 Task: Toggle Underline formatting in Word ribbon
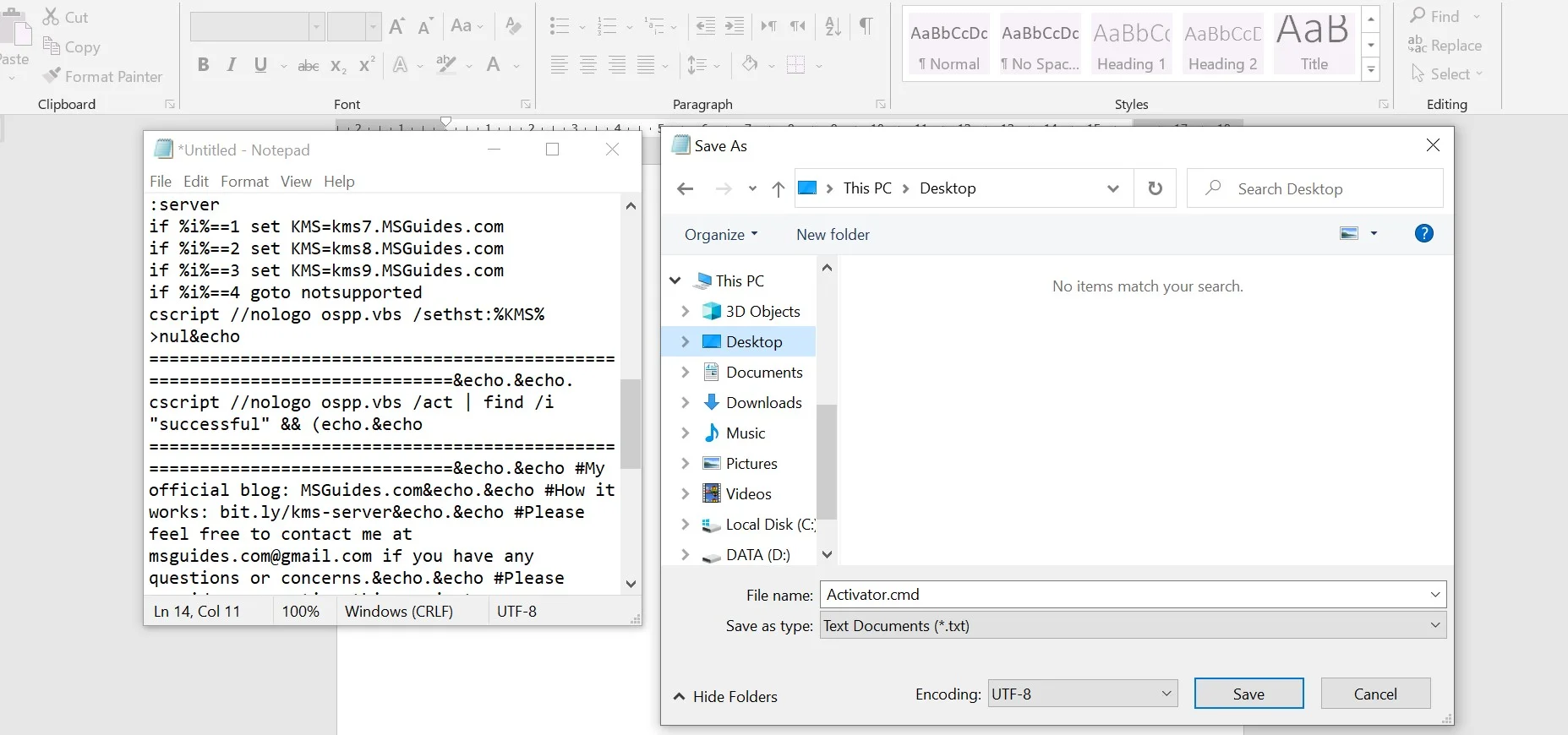(260, 65)
